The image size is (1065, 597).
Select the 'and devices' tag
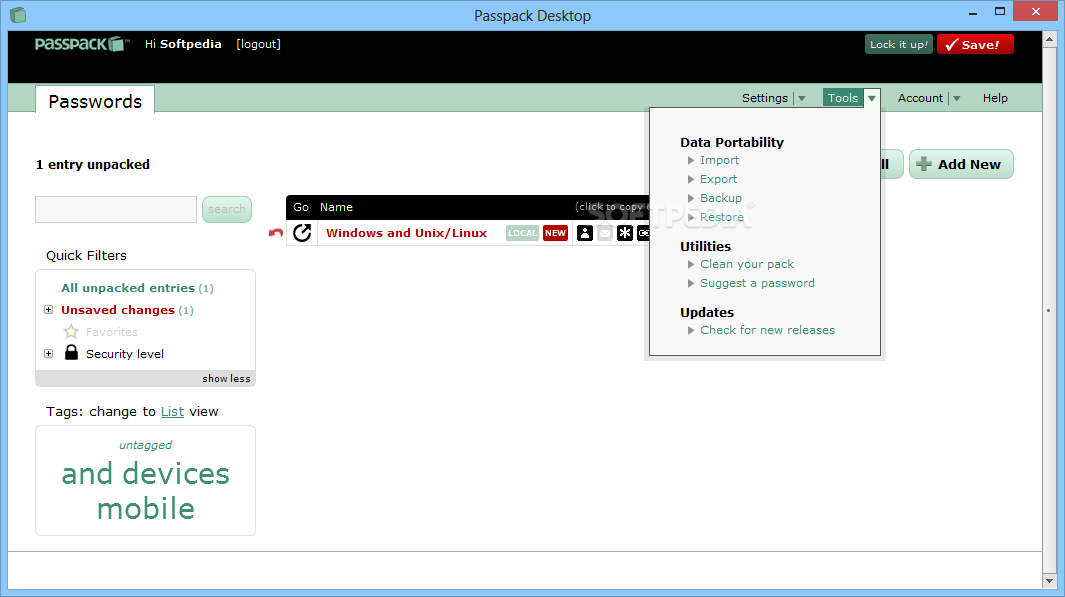145,473
